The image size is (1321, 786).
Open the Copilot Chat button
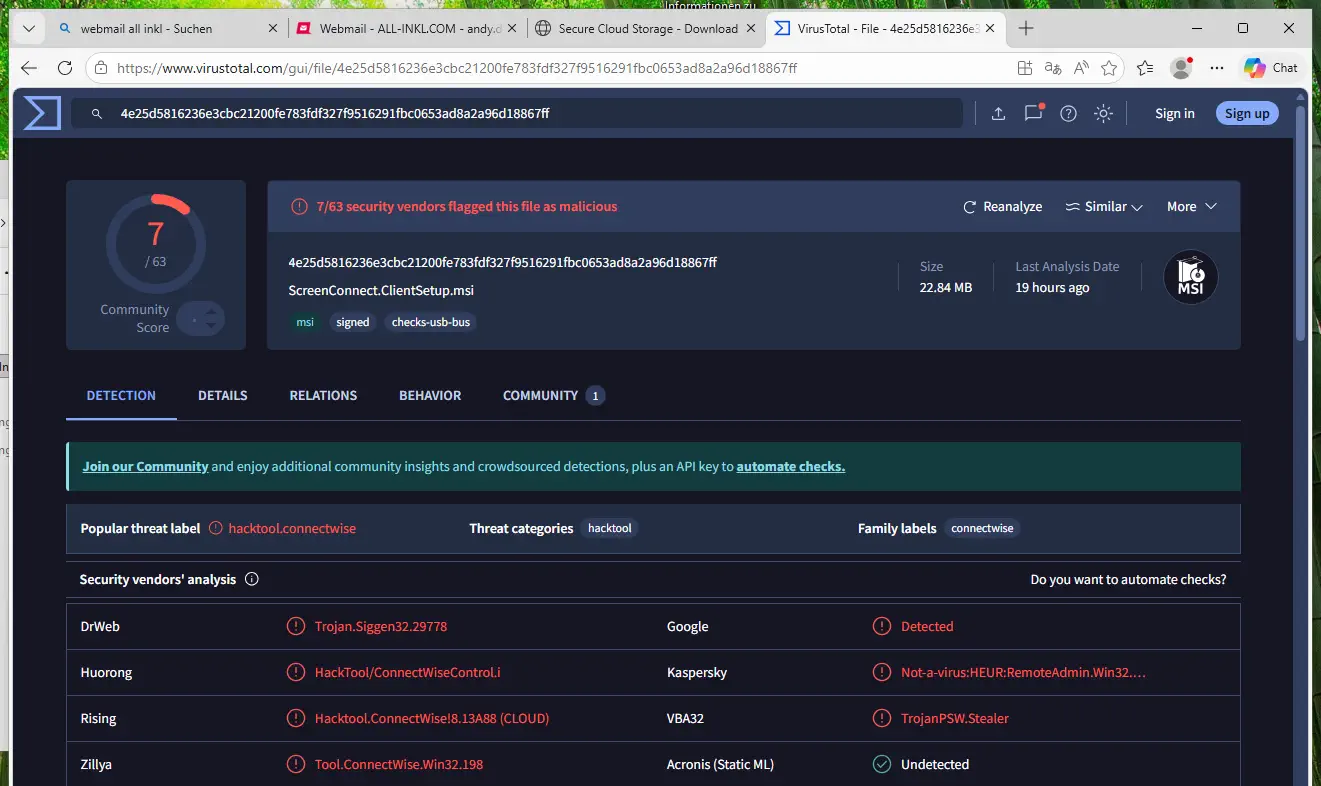pyautogui.click(x=1270, y=69)
